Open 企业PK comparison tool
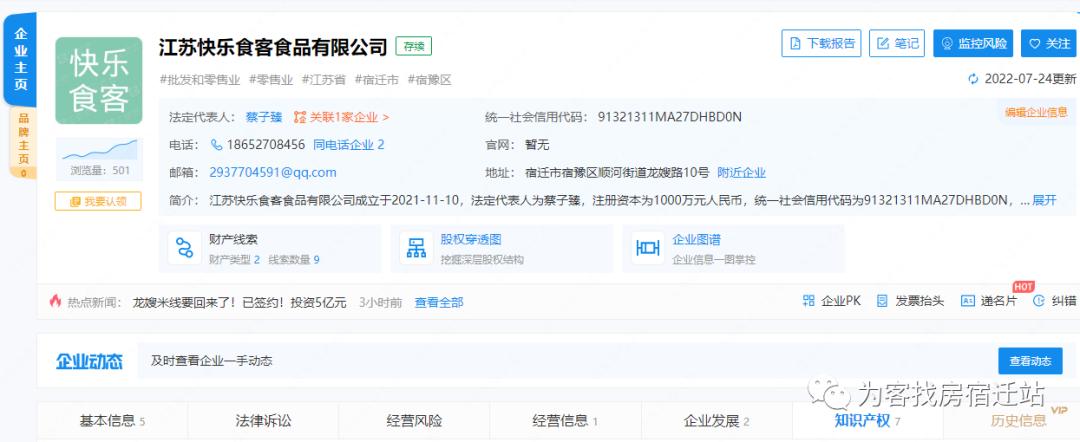This screenshot has width=1080, height=442. coord(831,301)
